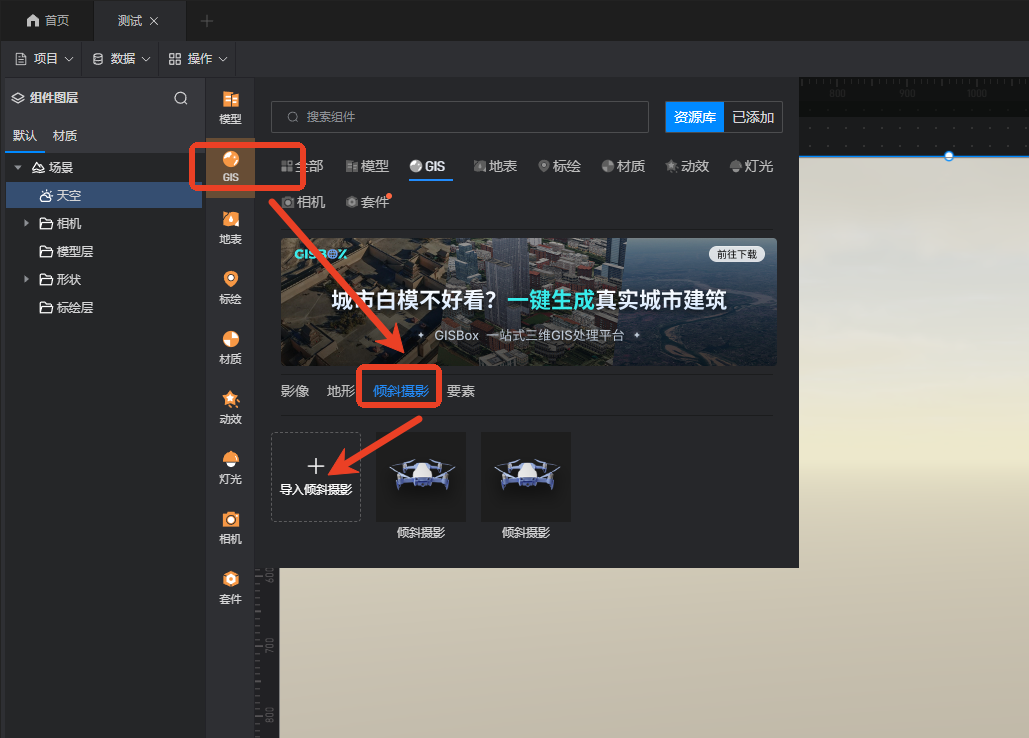Screen dimensions: 1029x738
Task: Select the 相机 folder row
Action: click(104, 224)
